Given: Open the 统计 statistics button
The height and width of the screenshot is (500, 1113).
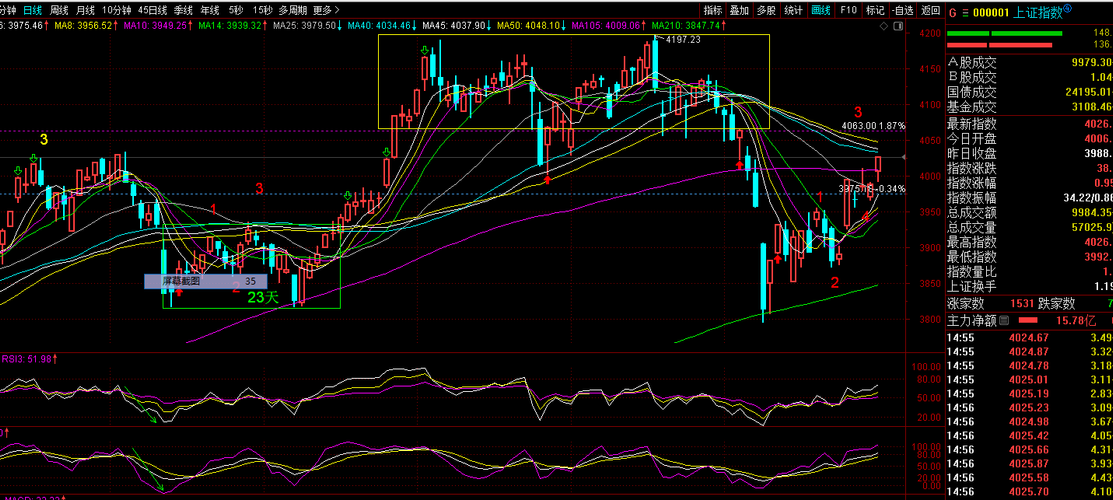Looking at the screenshot, I should coord(793,10).
